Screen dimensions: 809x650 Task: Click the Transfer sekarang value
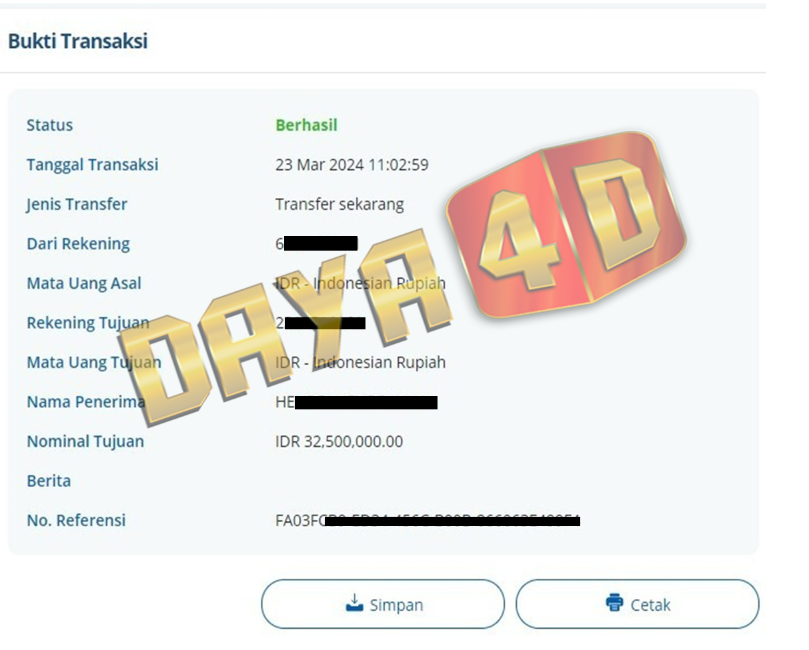(x=339, y=205)
